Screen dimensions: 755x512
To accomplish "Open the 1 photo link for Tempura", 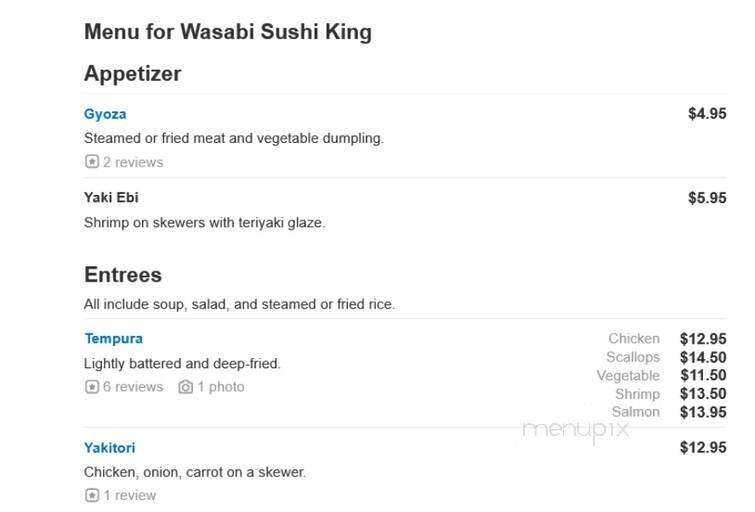I will click(220, 387).
